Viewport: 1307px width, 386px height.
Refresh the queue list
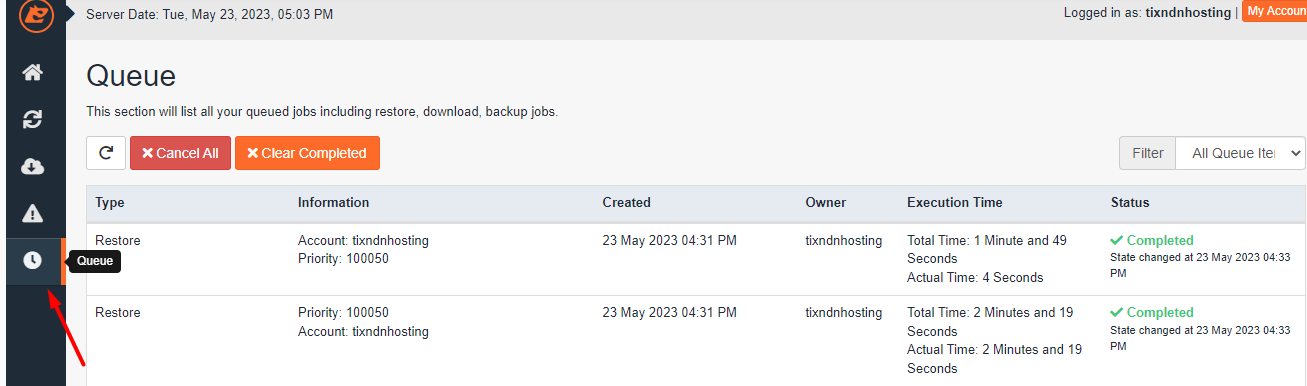[106, 153]
